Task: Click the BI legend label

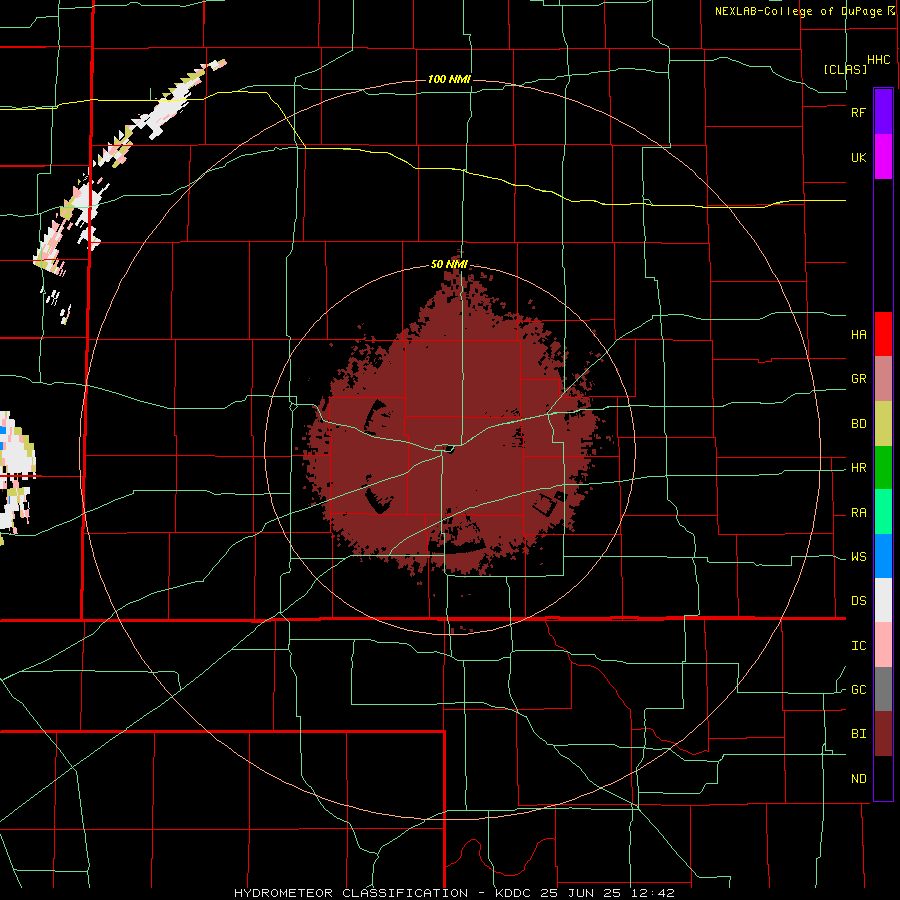Action: pyautogui.click(x=858, y=734)
